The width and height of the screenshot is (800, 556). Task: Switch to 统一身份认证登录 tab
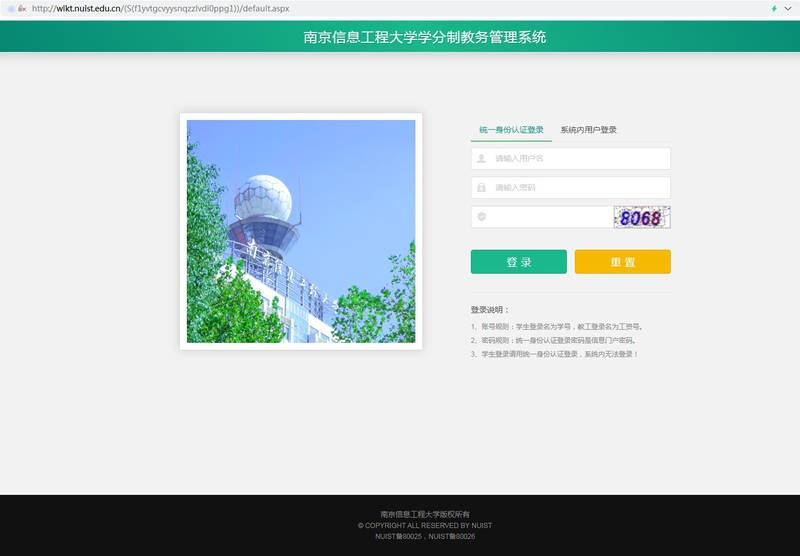[511, 130]
